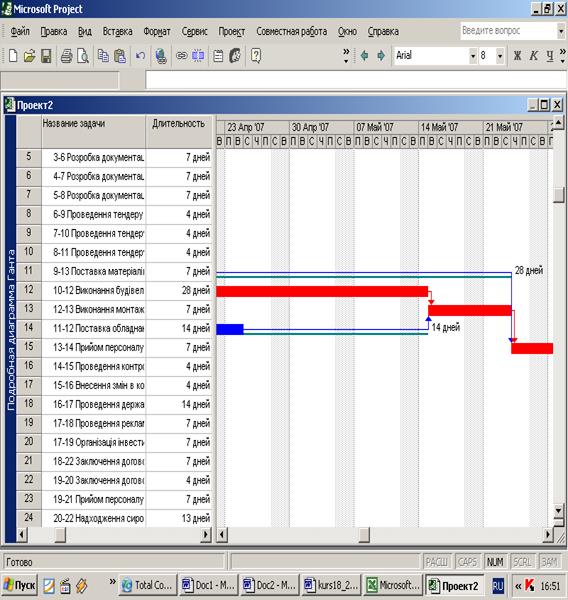Click the Link Tasks chain icon
The width and height of the screenshot is (568, 600).
pyautogui.click(x=181, y=56)
